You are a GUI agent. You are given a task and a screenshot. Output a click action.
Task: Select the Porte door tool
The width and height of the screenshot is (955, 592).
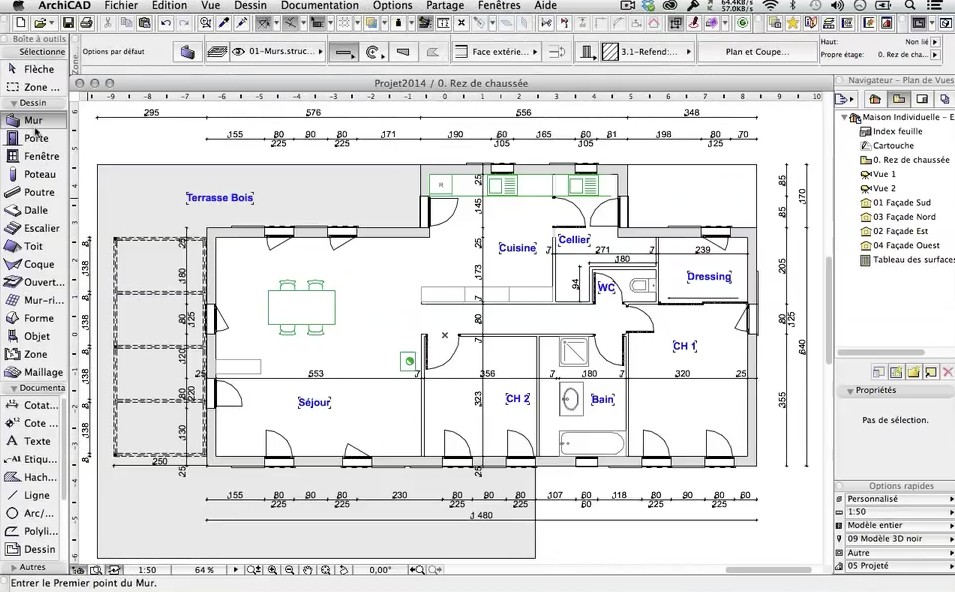[x=33, y=138]
